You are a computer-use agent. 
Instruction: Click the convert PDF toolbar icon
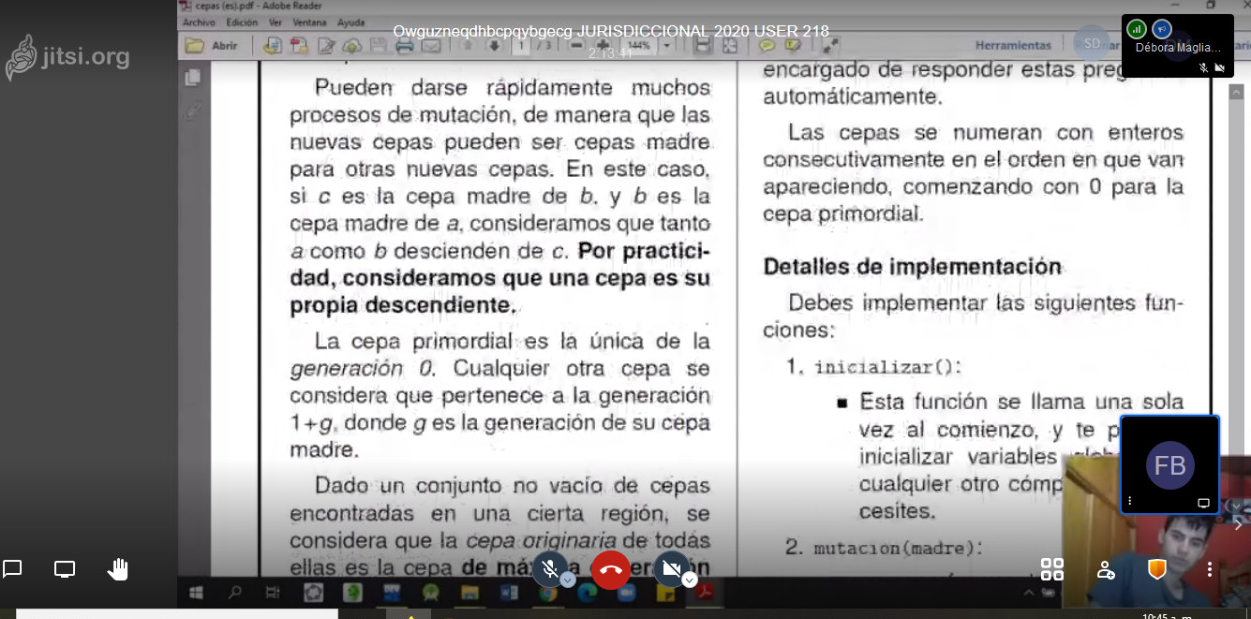click(x=298, y=45)
